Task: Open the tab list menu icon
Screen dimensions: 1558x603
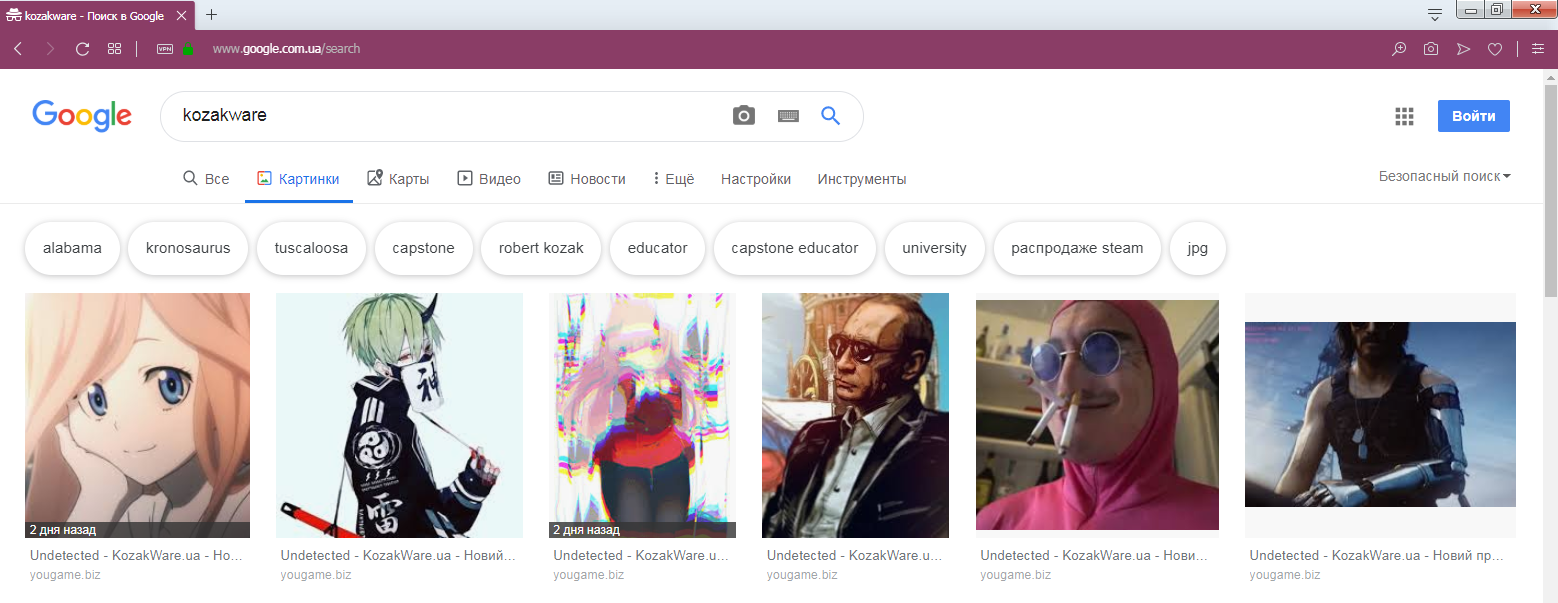Action: click(x=1434, y=15)
